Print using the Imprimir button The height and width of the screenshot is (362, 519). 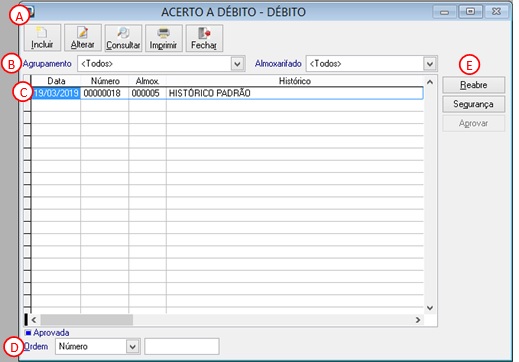164,38
